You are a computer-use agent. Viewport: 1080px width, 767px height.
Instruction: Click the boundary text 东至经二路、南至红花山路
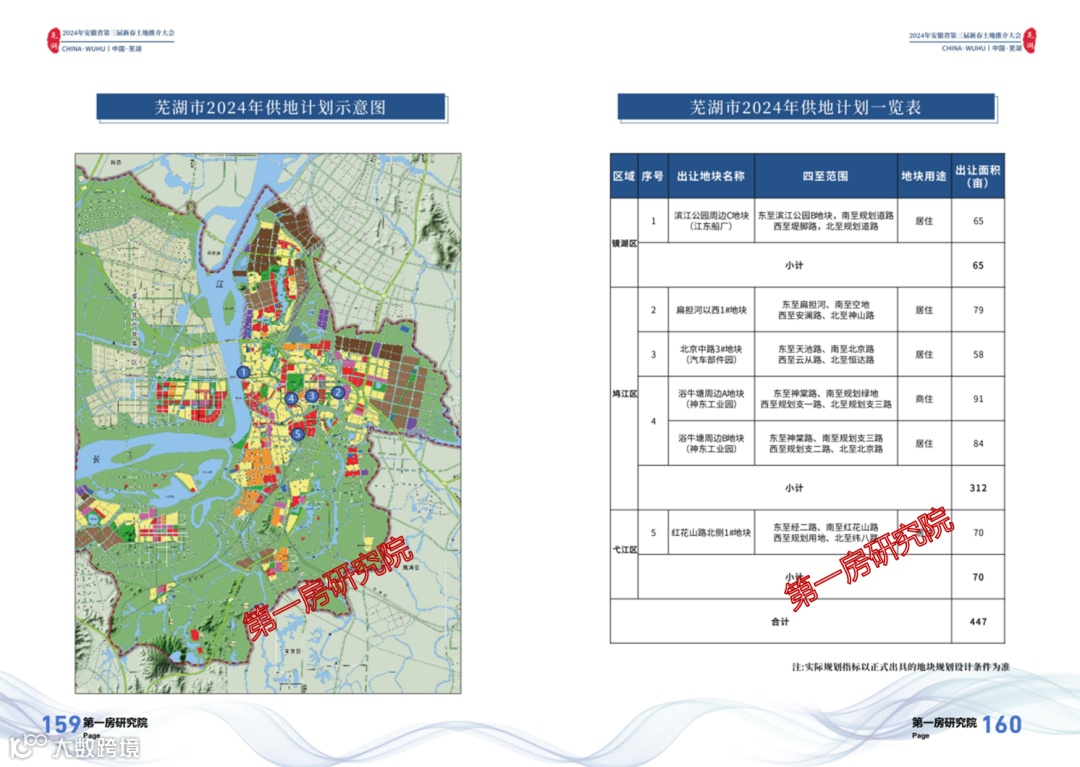point(826,527)
